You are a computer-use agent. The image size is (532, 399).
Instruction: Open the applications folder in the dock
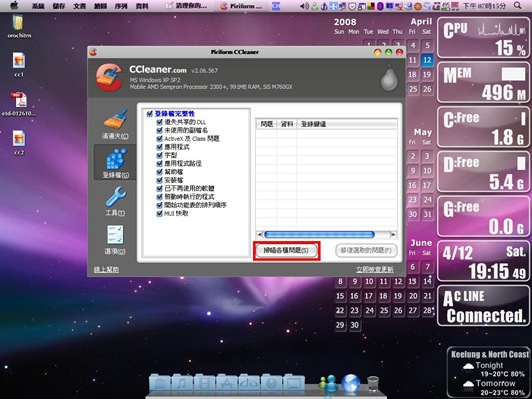pyautogui.click(x=226, y=384)
